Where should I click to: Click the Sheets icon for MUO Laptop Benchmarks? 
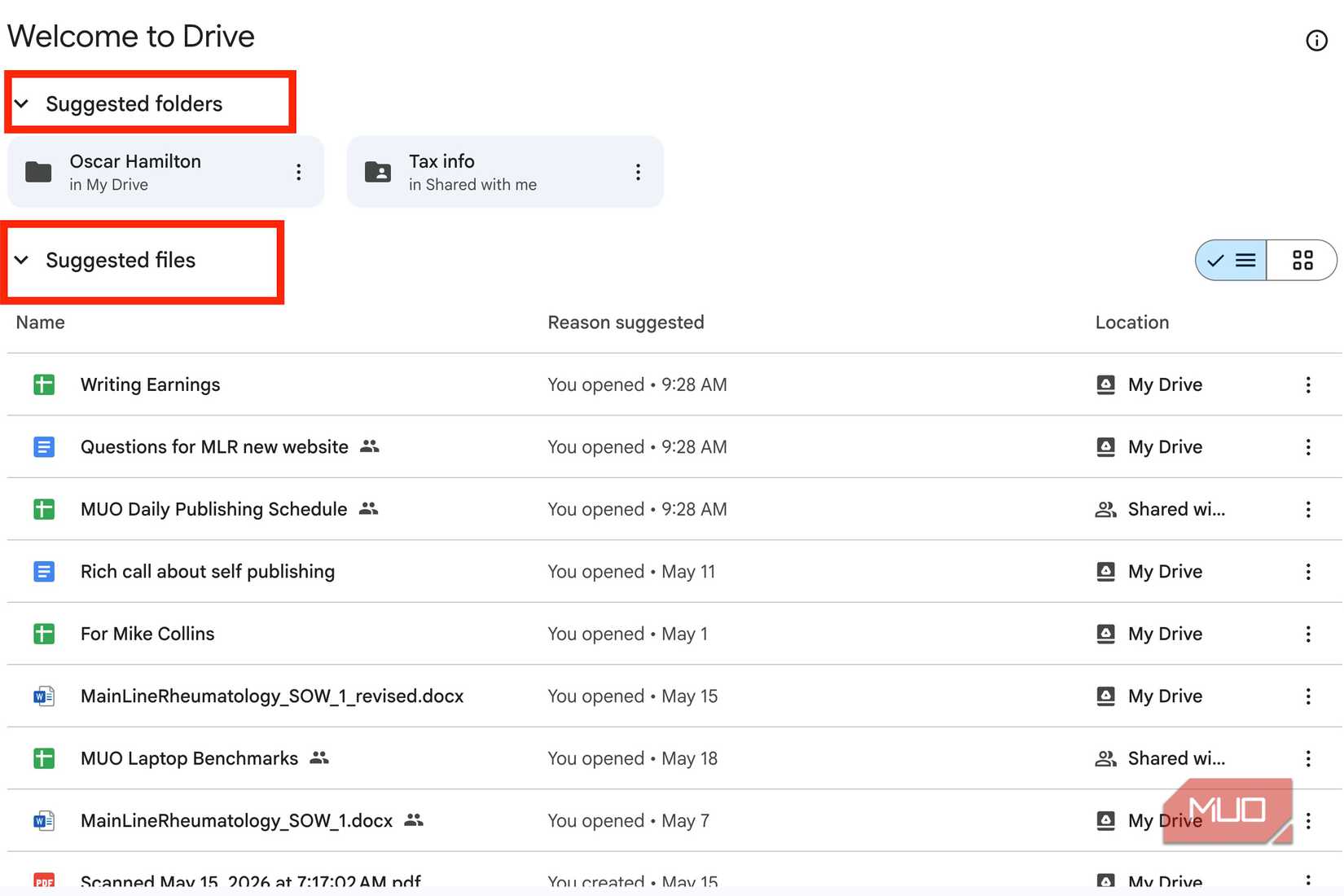pos(44,758)
